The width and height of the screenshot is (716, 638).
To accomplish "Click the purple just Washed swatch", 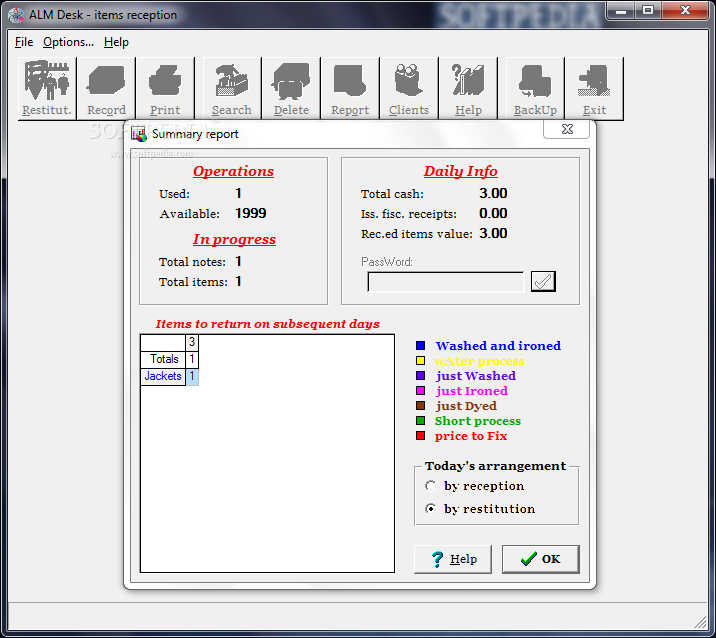I will pyautogui.click(x=421, y=376).
